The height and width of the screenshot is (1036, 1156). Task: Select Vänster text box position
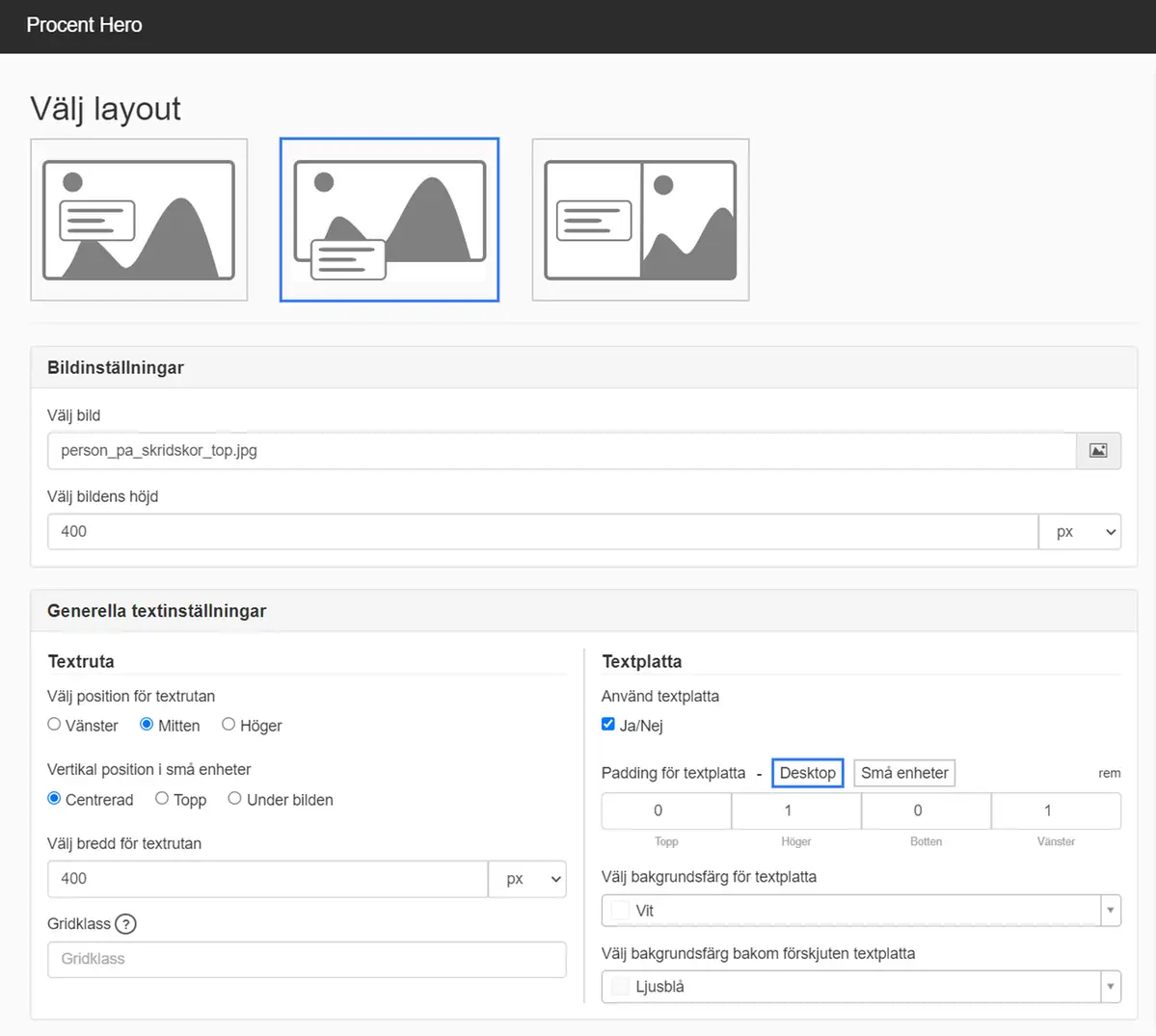55,725
